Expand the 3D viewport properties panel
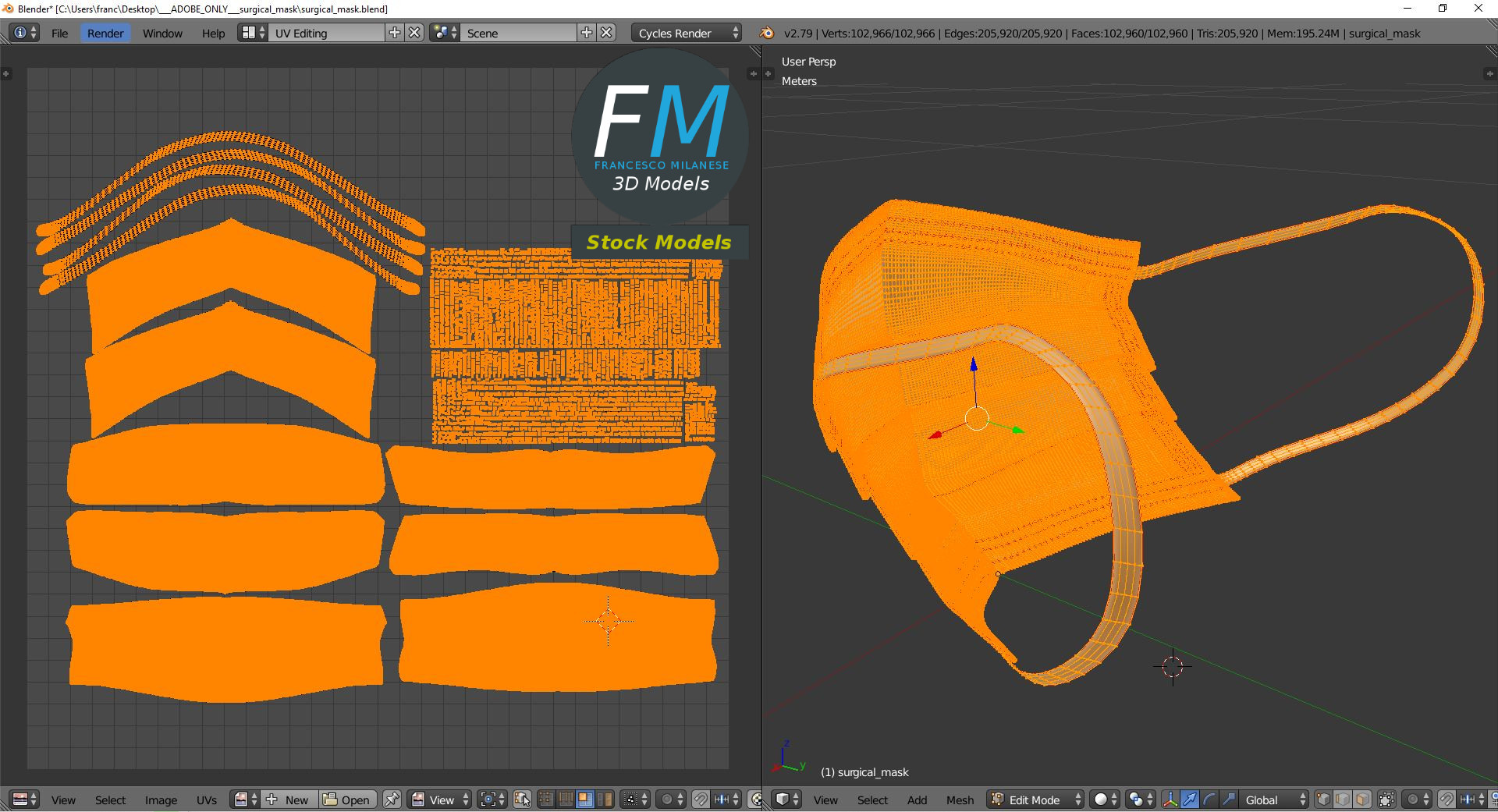Viewport: 1498px width, 812px height. pos(1490,73)
